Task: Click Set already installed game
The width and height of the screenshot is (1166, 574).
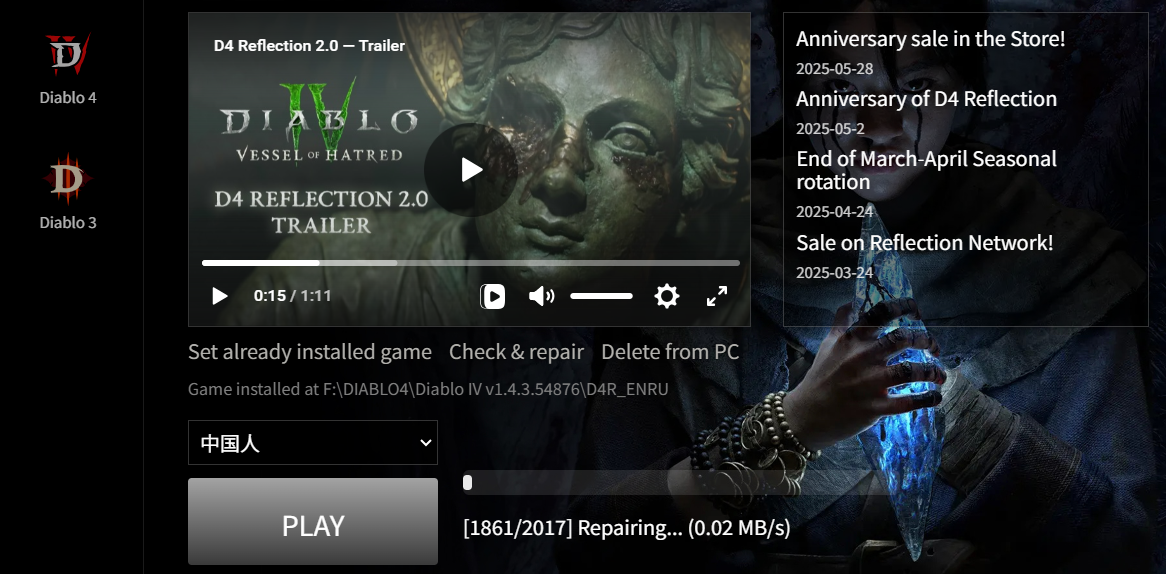Action: (x=309, y=352)
